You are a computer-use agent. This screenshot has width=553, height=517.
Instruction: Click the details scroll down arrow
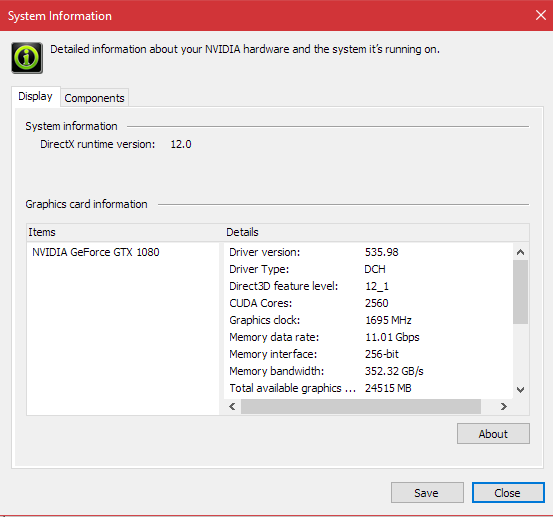pyautogui.click(x=520, y=390)
